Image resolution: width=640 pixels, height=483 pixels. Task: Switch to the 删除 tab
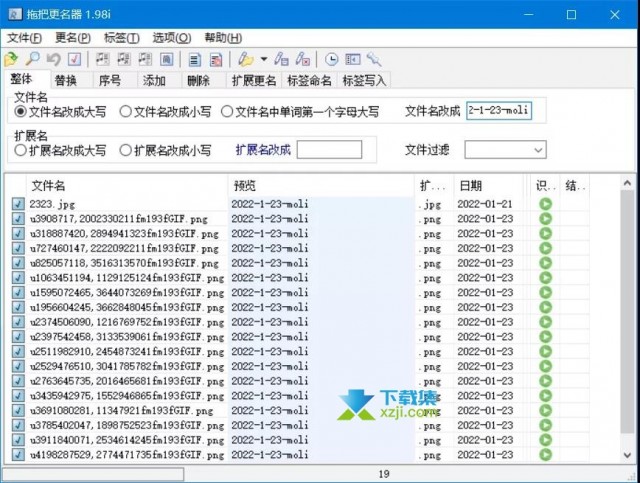point(198,80)
